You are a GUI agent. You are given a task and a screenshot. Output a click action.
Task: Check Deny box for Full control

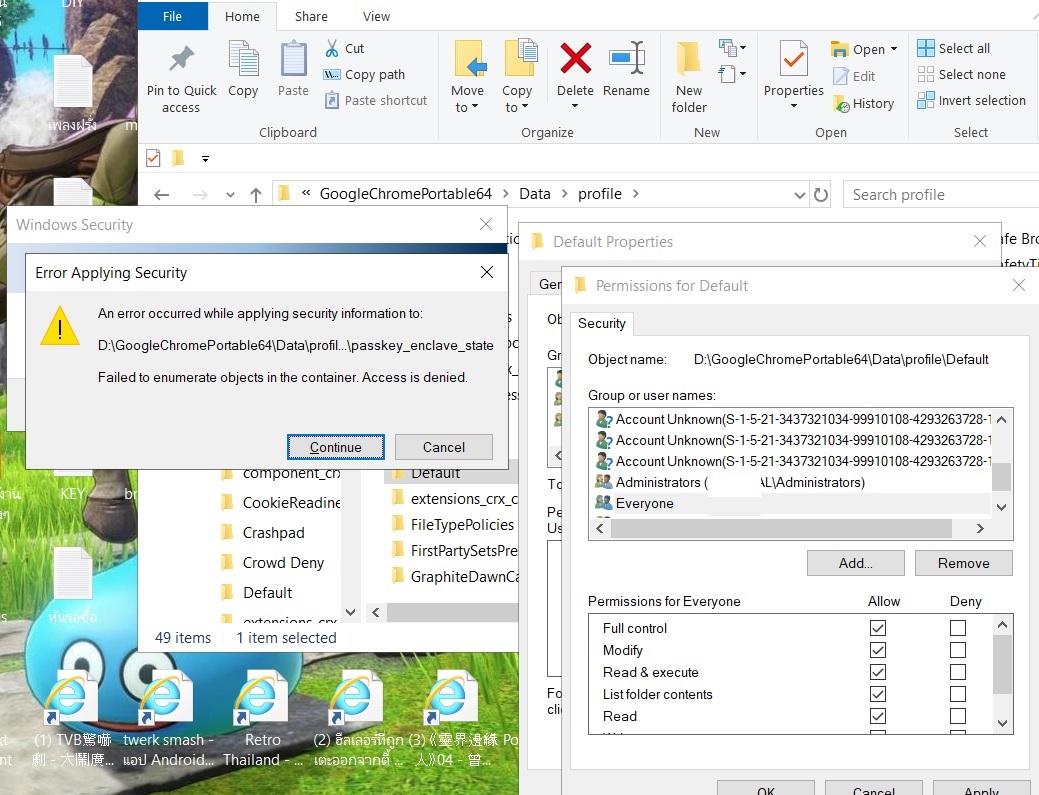pyautogui.click(x=957, y=627)
